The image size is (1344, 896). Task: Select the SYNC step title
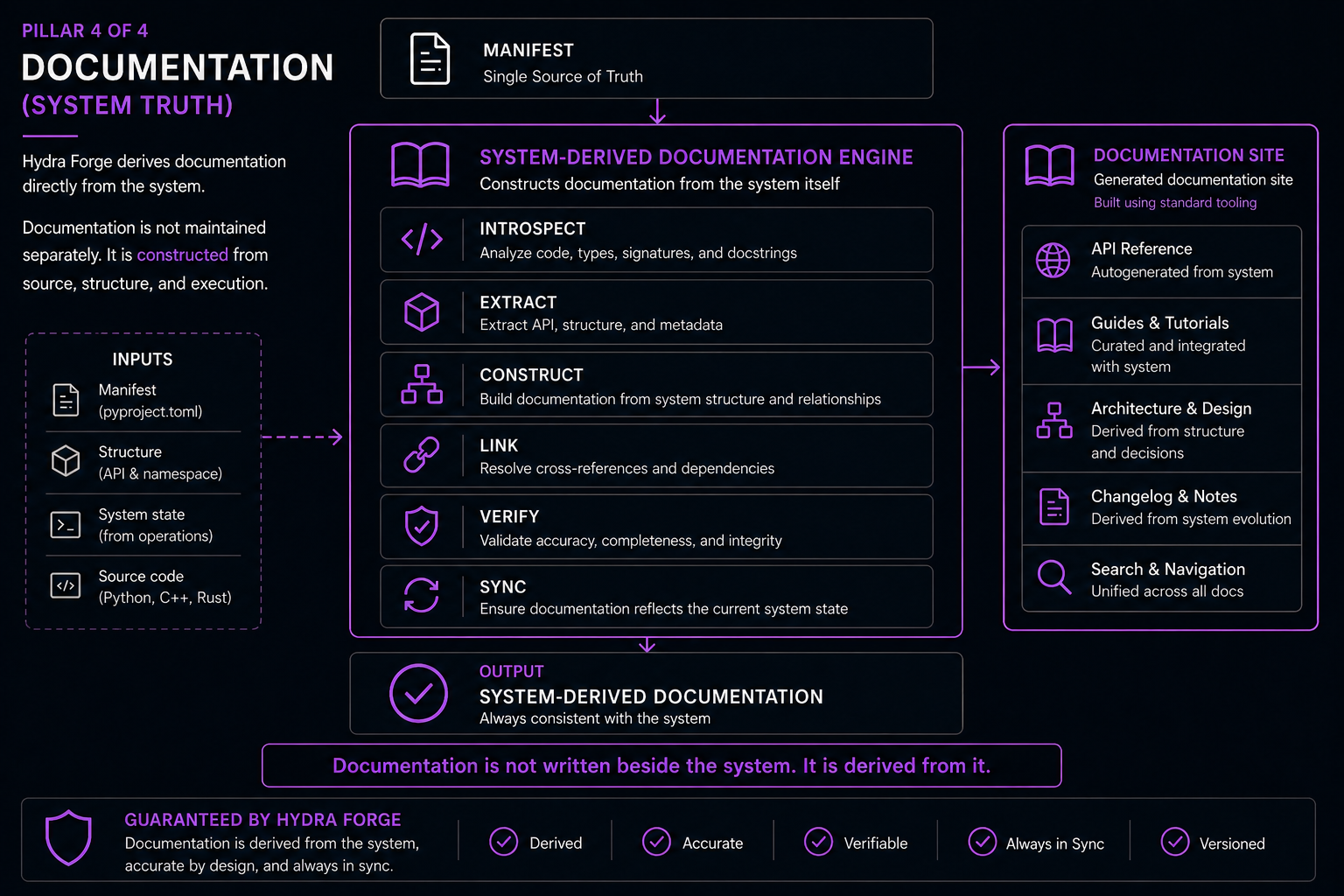coord(503,586)
